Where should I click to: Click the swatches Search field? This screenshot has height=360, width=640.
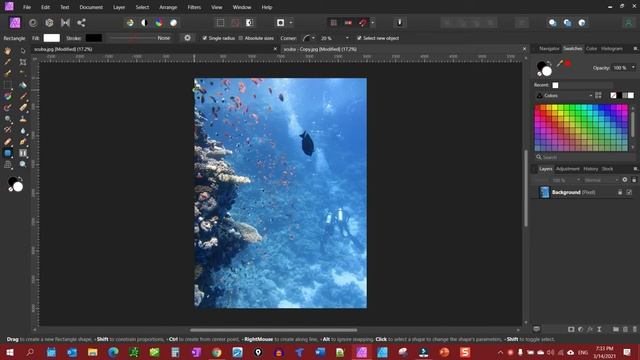(584, 157)
